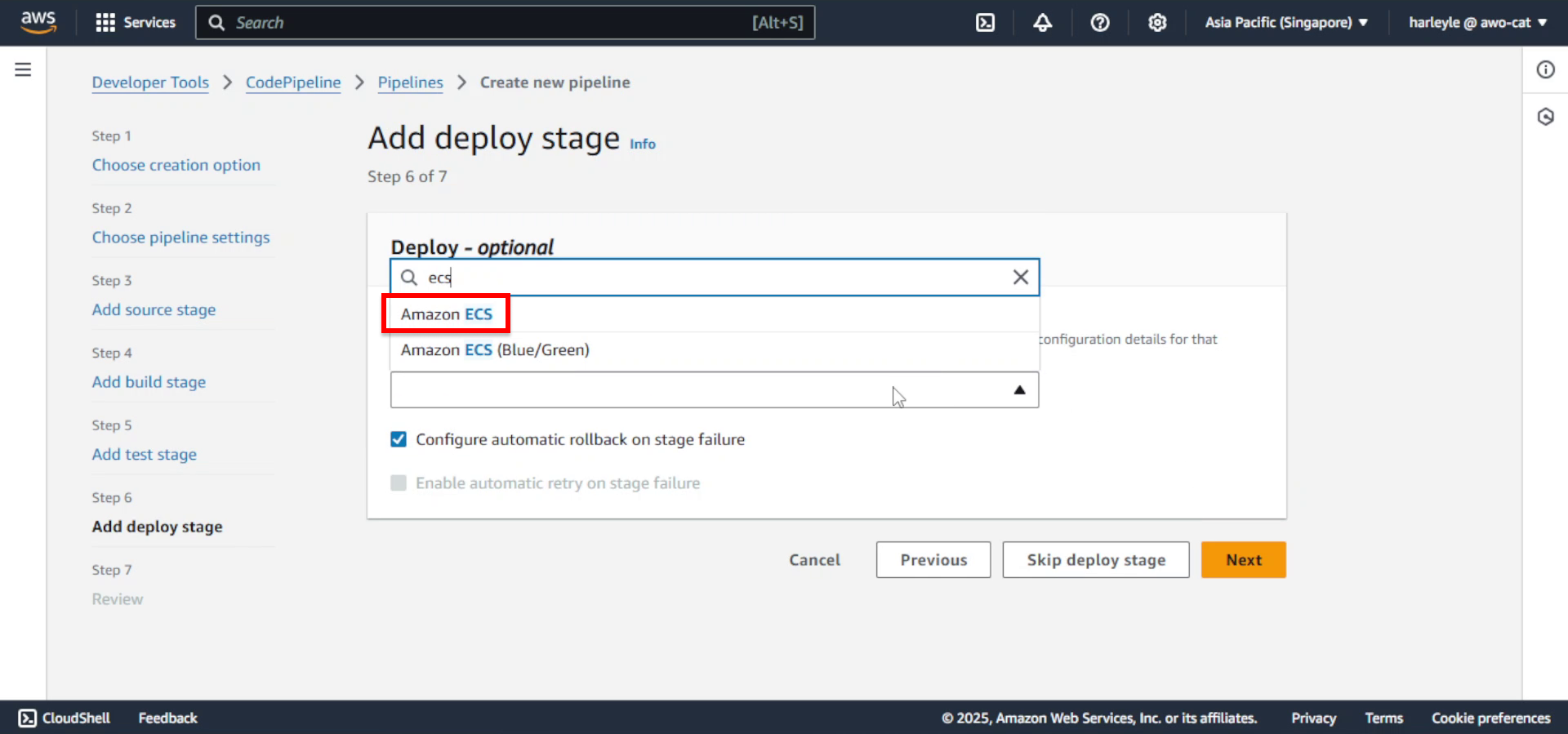Open the help question mark menu
The width and height of the screenshot is (1568, 734).
point(1100,23)
